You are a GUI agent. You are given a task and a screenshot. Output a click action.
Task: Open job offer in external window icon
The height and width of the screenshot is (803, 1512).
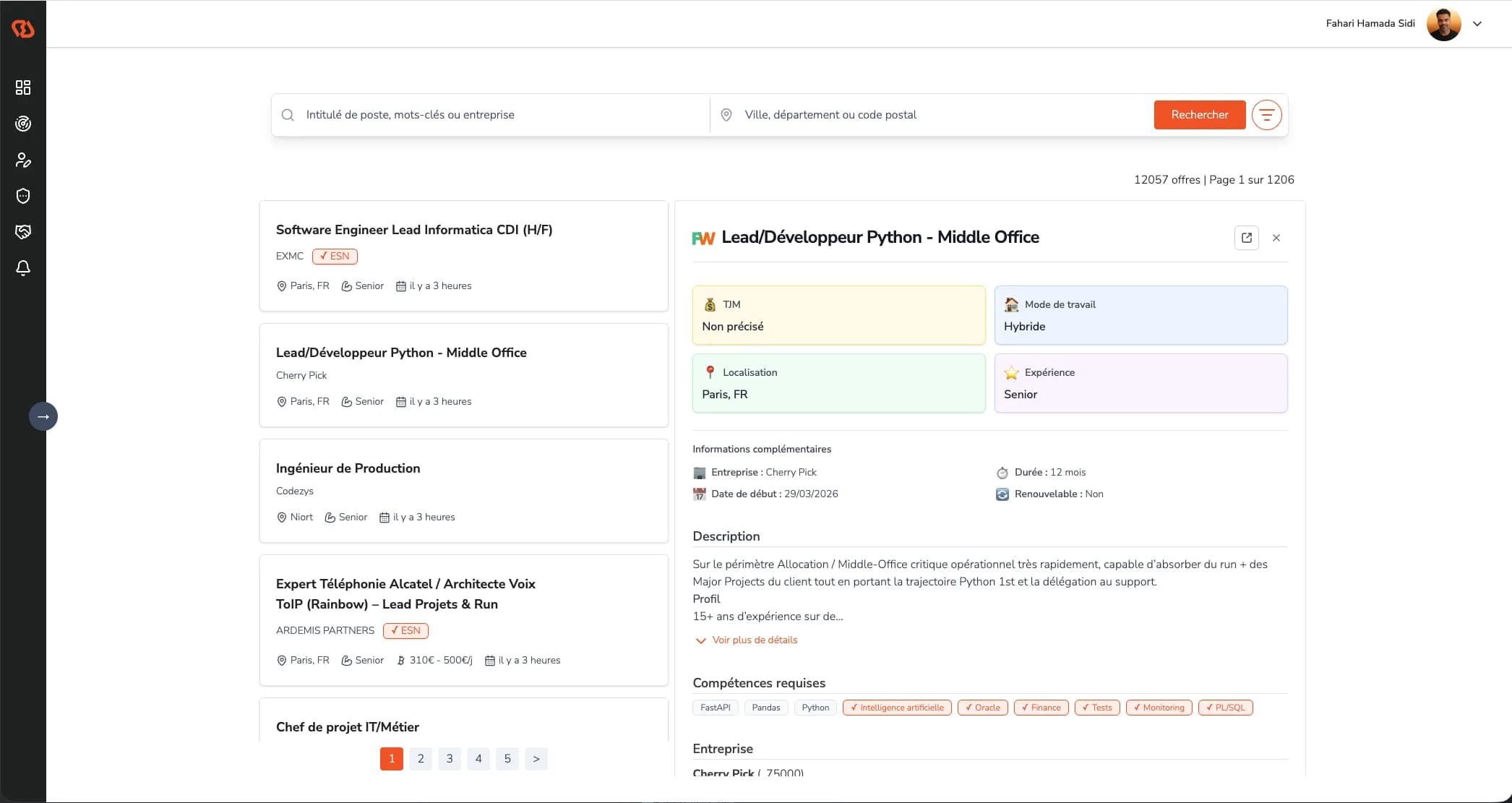pyautogui.click(x=1247, y=238)
